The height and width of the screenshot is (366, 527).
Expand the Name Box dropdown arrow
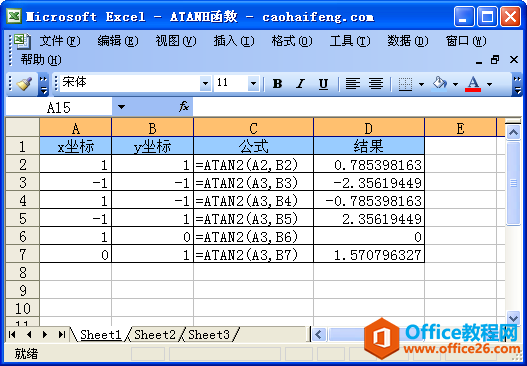[x=121, y=107]
